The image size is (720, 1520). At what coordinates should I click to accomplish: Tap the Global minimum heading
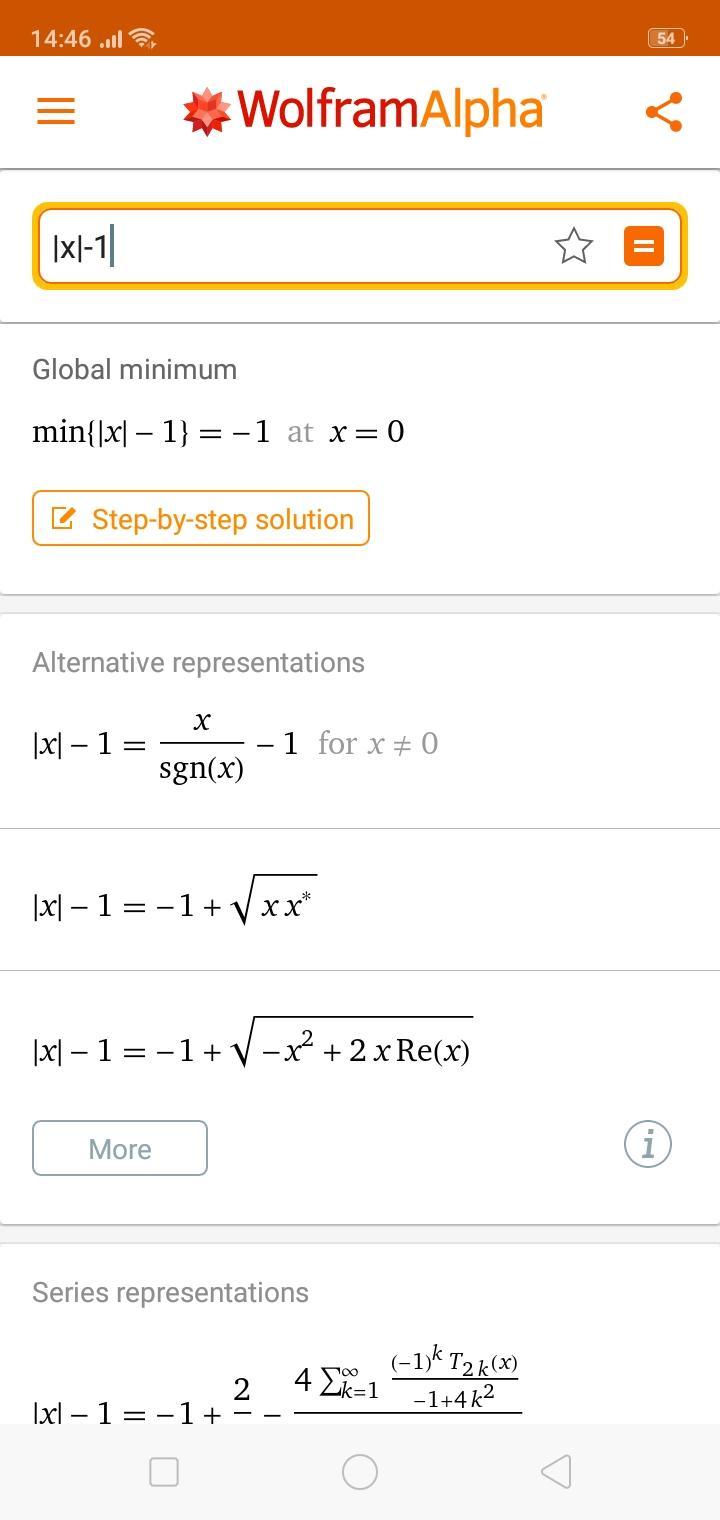point(135,369)
